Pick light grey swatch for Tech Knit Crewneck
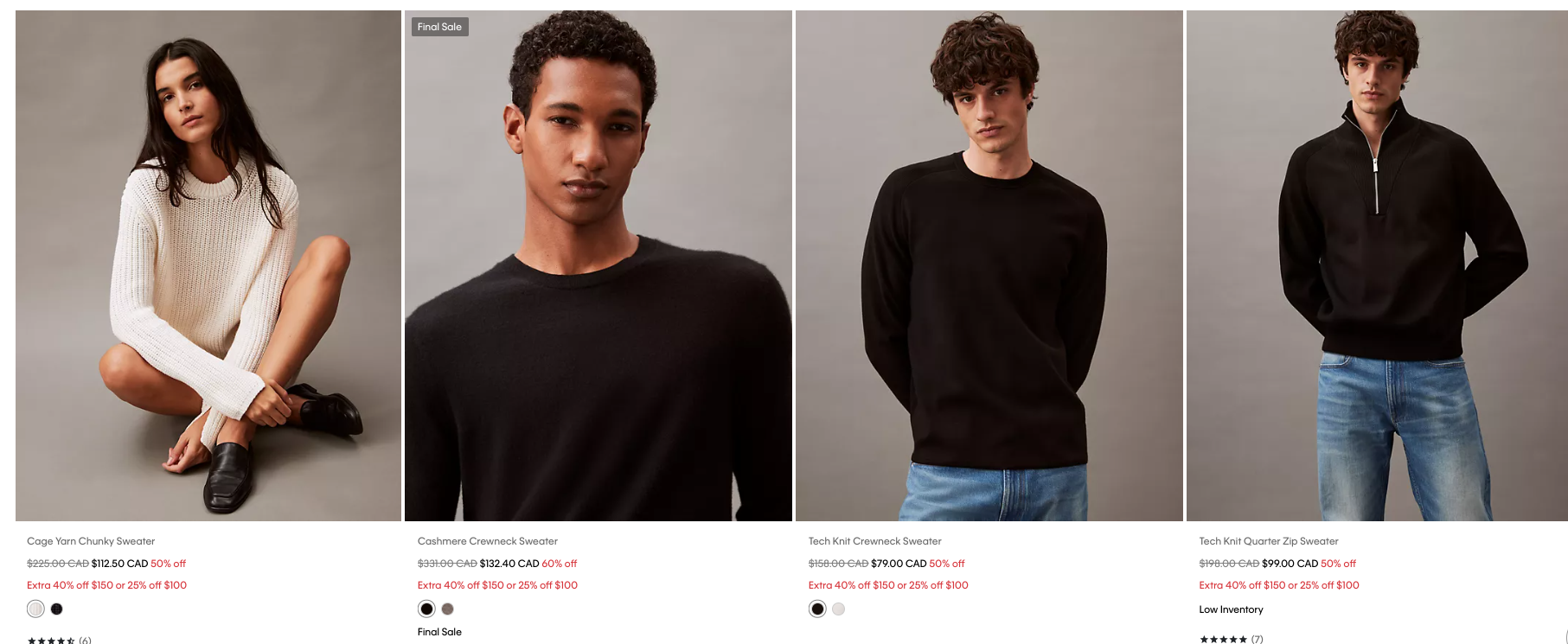 (x=839, y=609)
